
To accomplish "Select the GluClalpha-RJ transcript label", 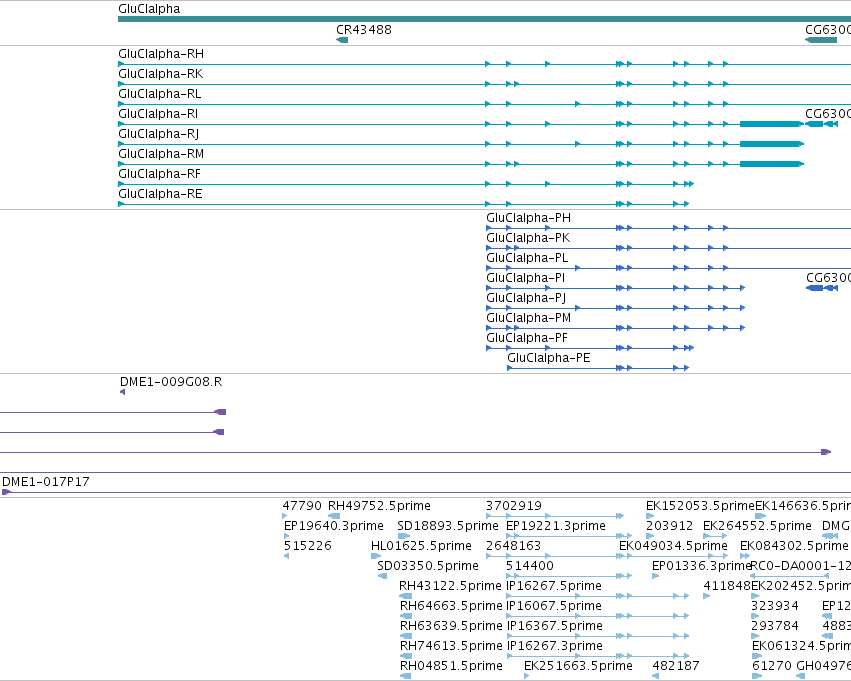I will [x=158, y=134].
